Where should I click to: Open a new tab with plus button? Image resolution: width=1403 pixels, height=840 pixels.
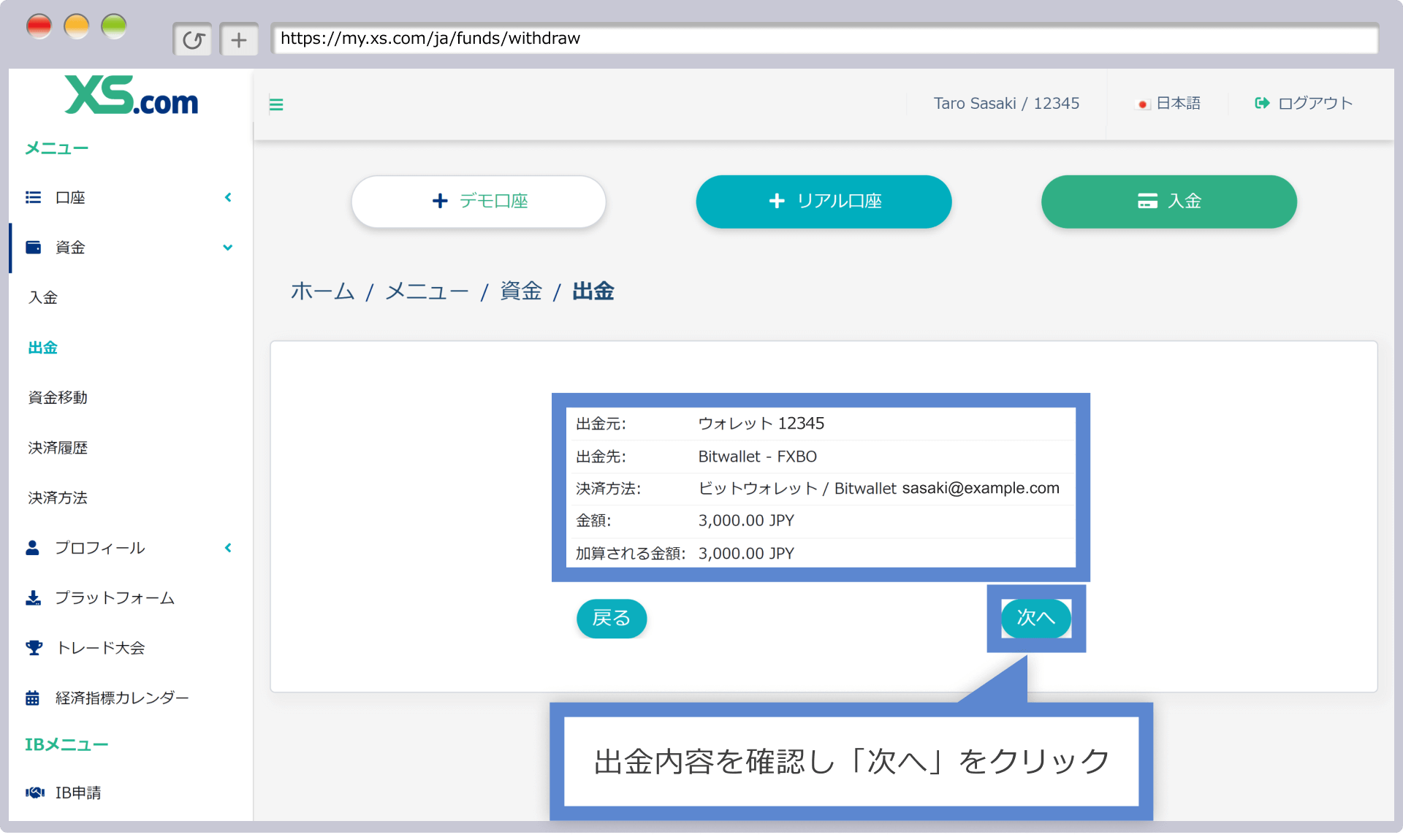[x=239, y=39]
